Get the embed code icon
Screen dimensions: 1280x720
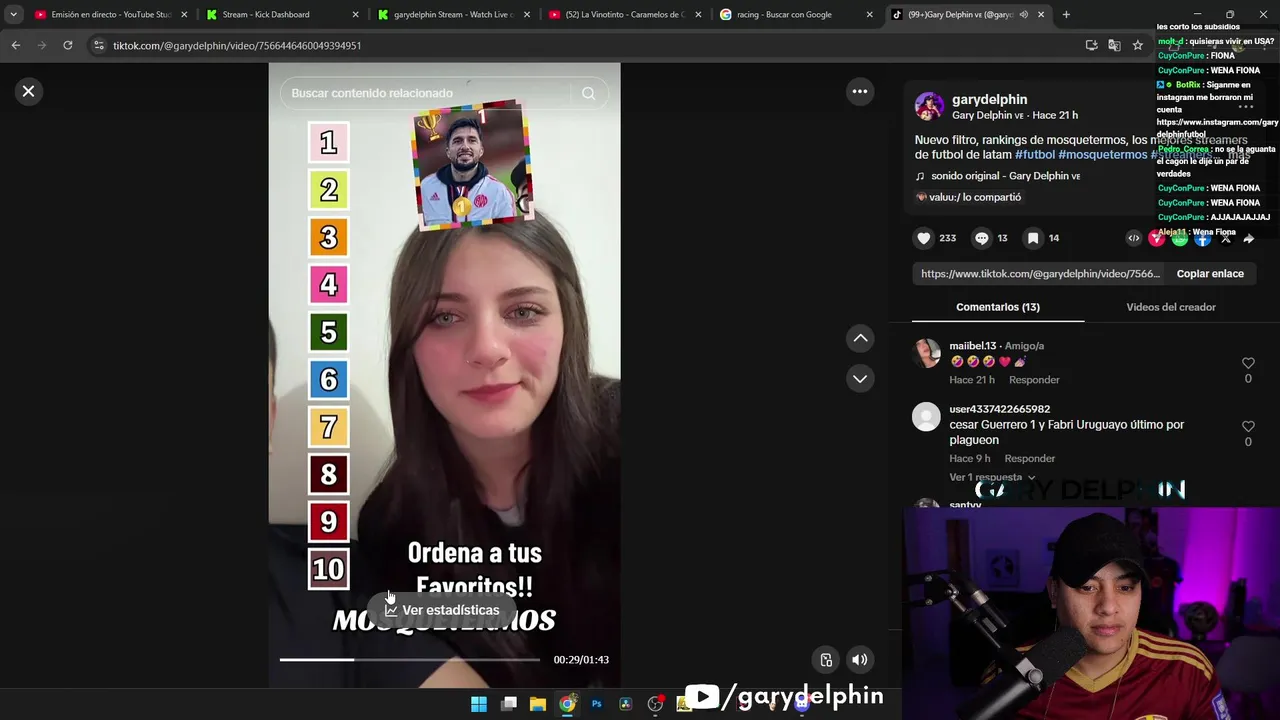1133,238
